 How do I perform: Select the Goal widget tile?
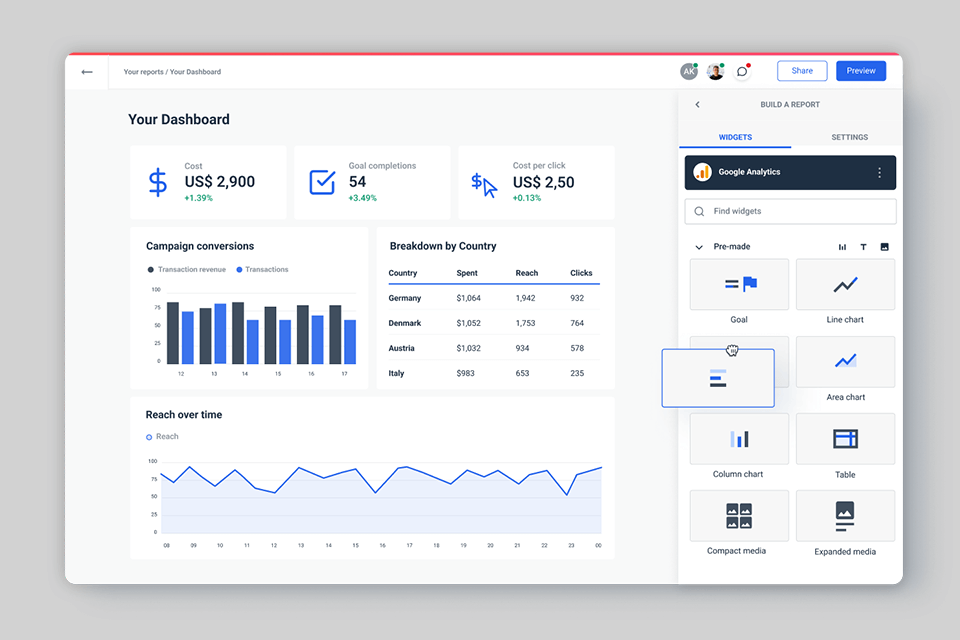[739, 285]
